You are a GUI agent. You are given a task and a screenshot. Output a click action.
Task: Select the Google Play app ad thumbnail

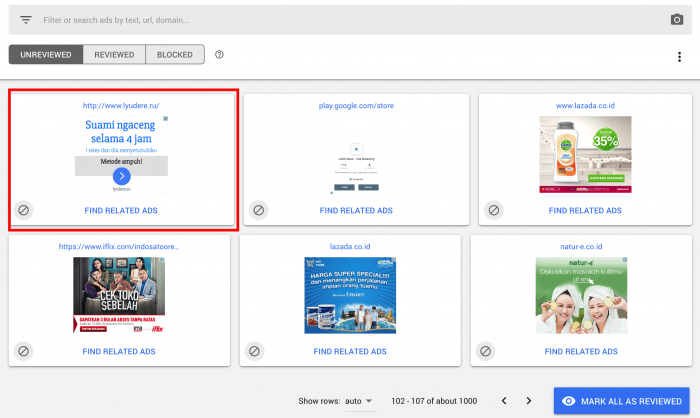(356, 168)
